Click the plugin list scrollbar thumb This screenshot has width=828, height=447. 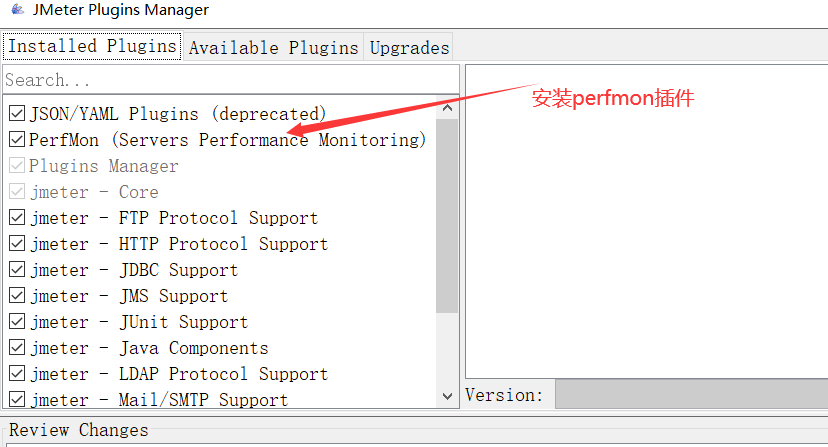pos(447,215)
